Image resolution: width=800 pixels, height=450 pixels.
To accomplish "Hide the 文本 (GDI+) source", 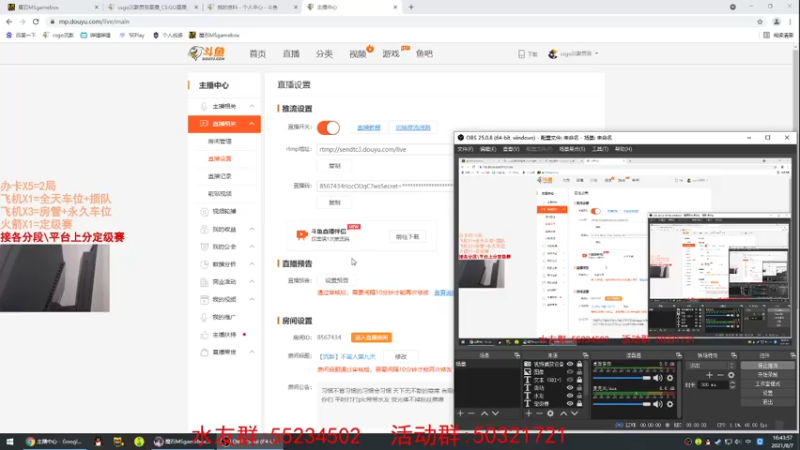I will [570, 380].
